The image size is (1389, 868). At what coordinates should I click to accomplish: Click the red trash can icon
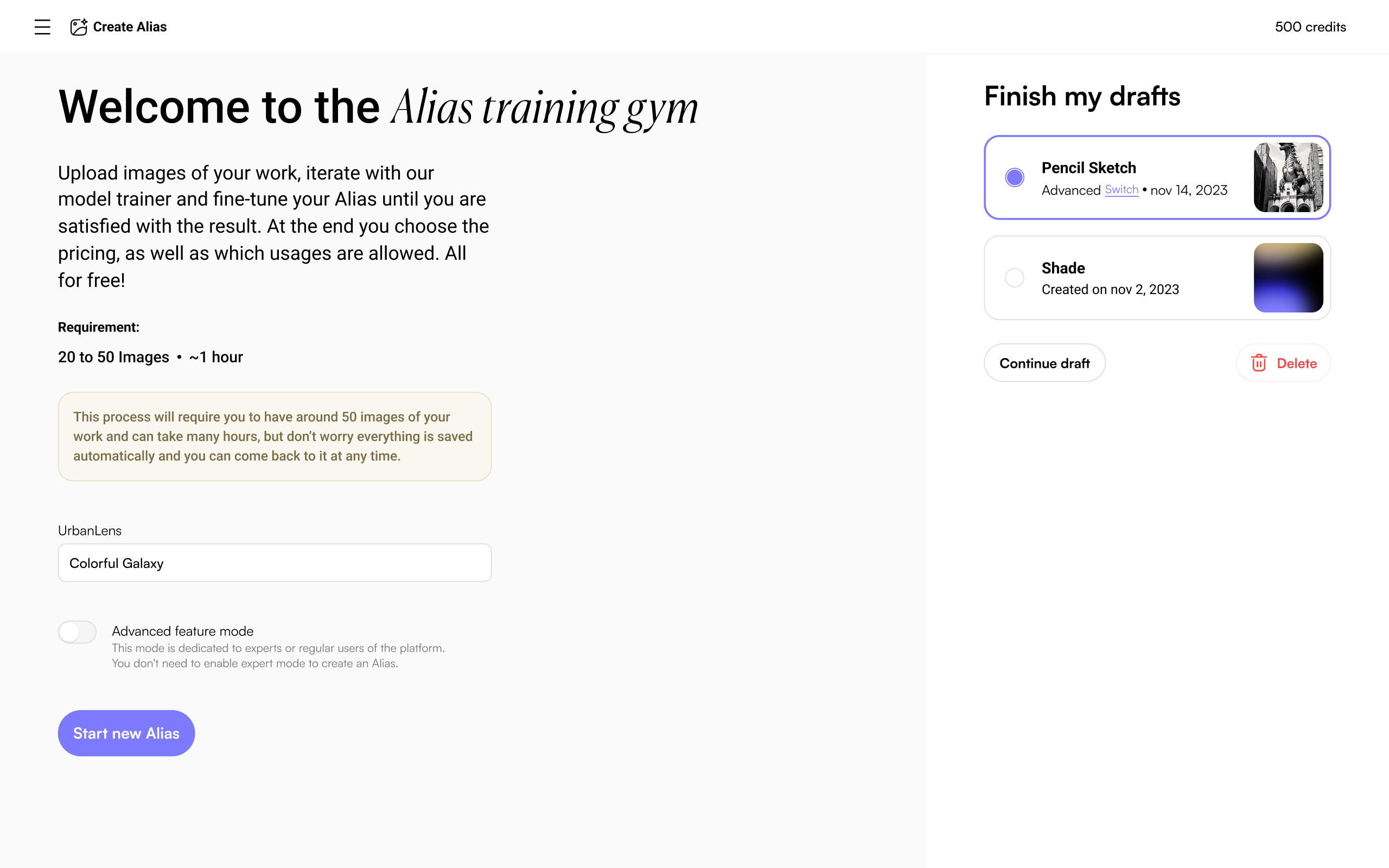click(1259, 363)
